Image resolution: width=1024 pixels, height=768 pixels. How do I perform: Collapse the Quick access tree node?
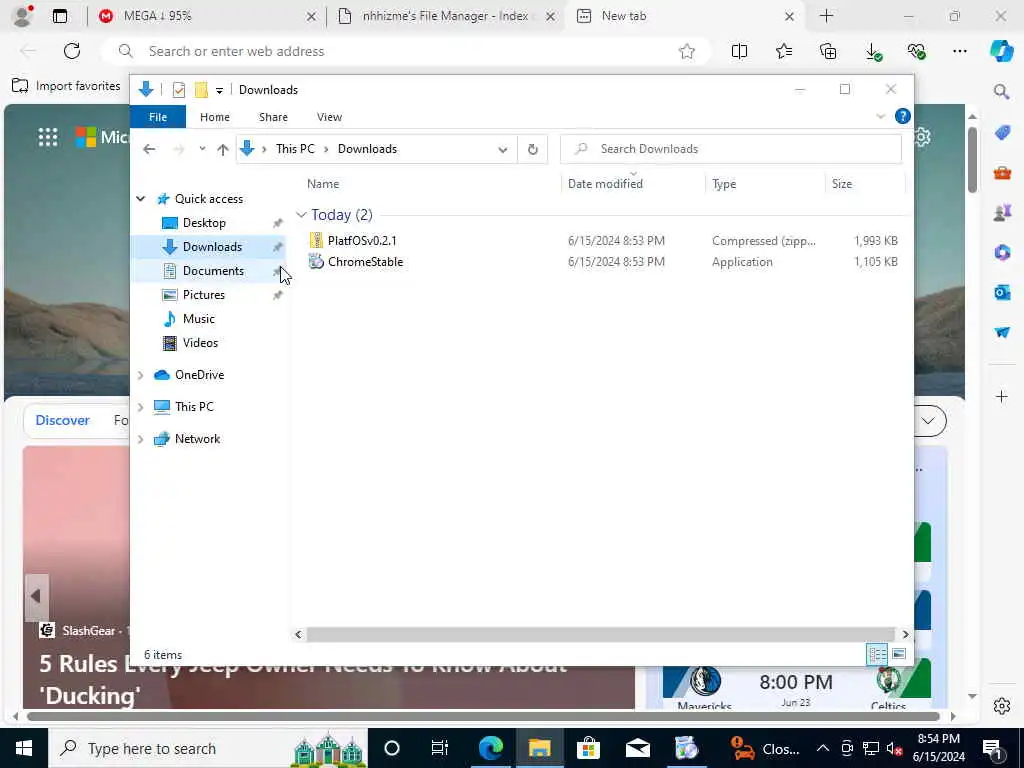[x=140, y=199]
